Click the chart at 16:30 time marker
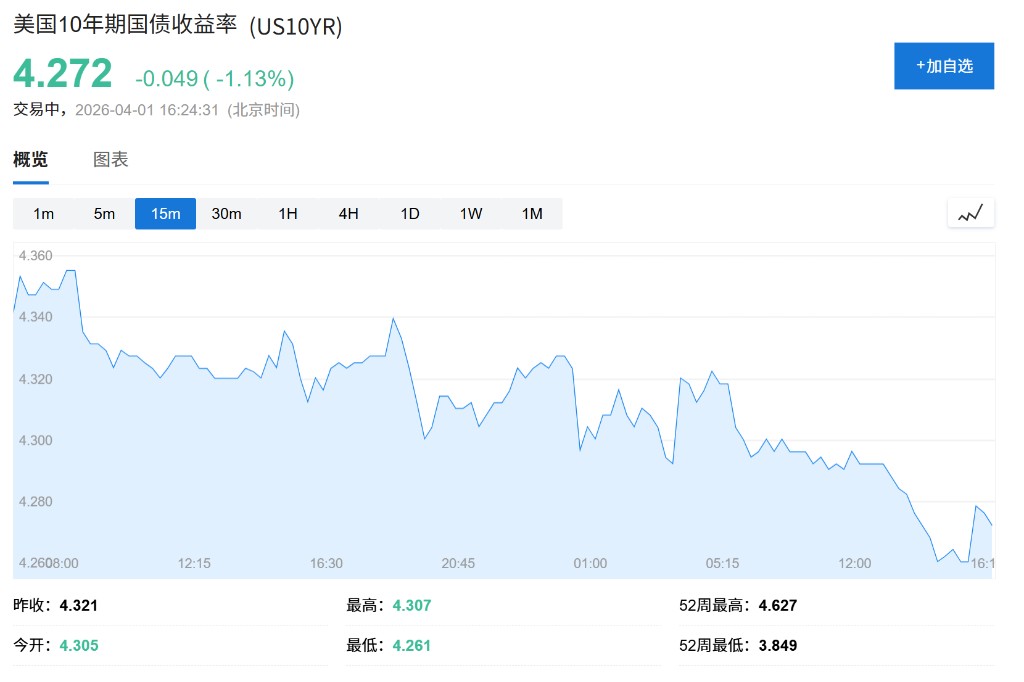 coord(326,563)
